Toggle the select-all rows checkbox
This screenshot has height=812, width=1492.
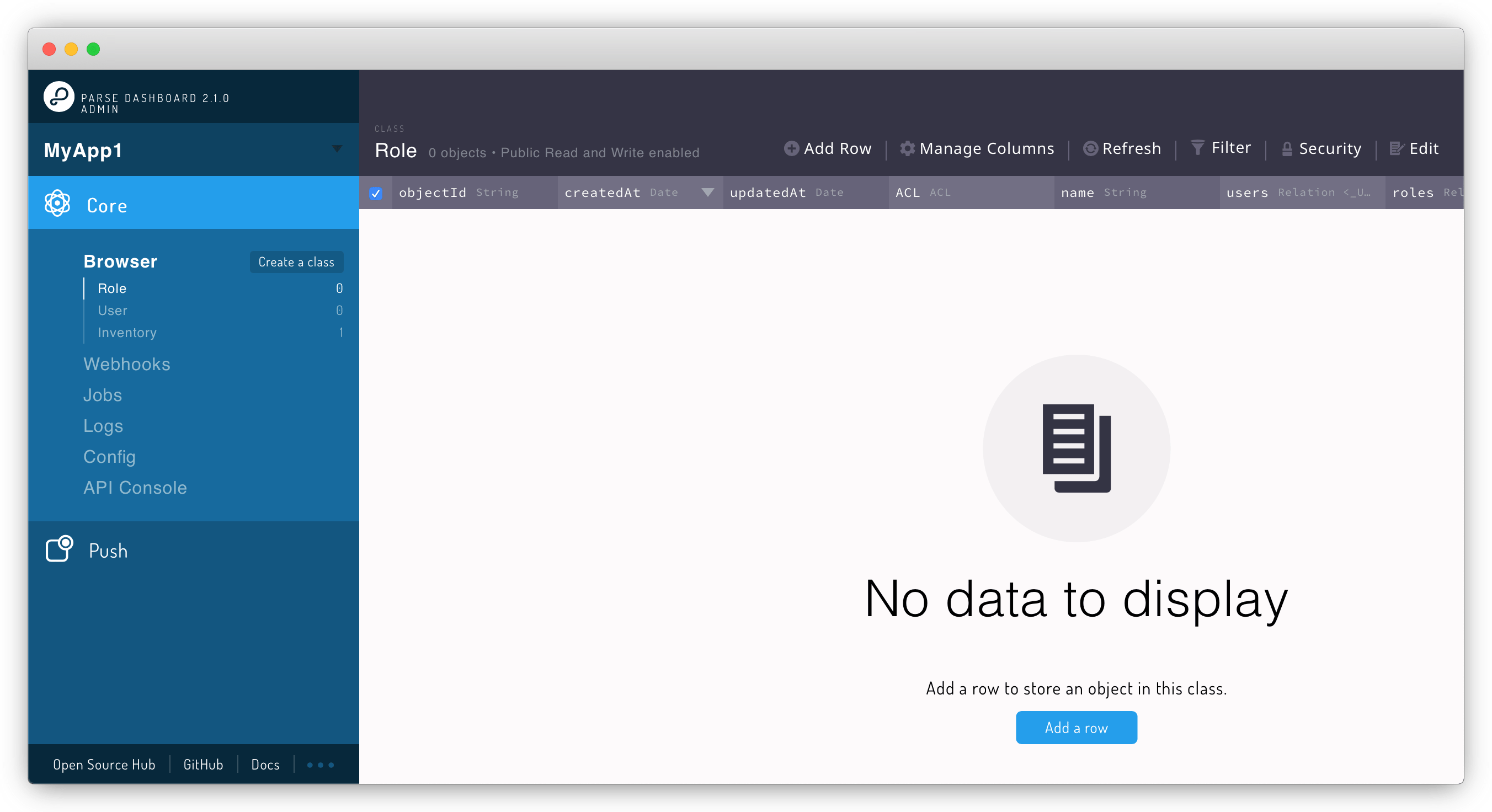tap(375, 193)
